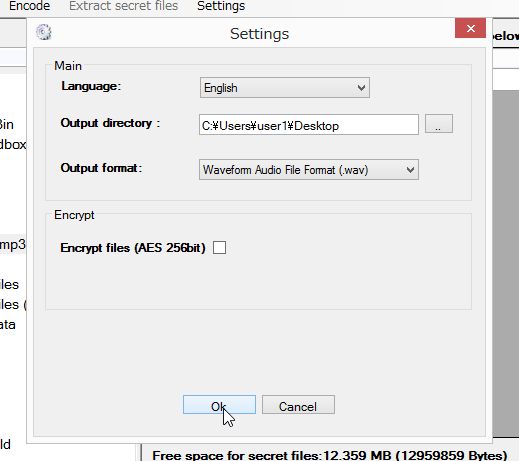Click inside the Output directory text field

(309, 125)
